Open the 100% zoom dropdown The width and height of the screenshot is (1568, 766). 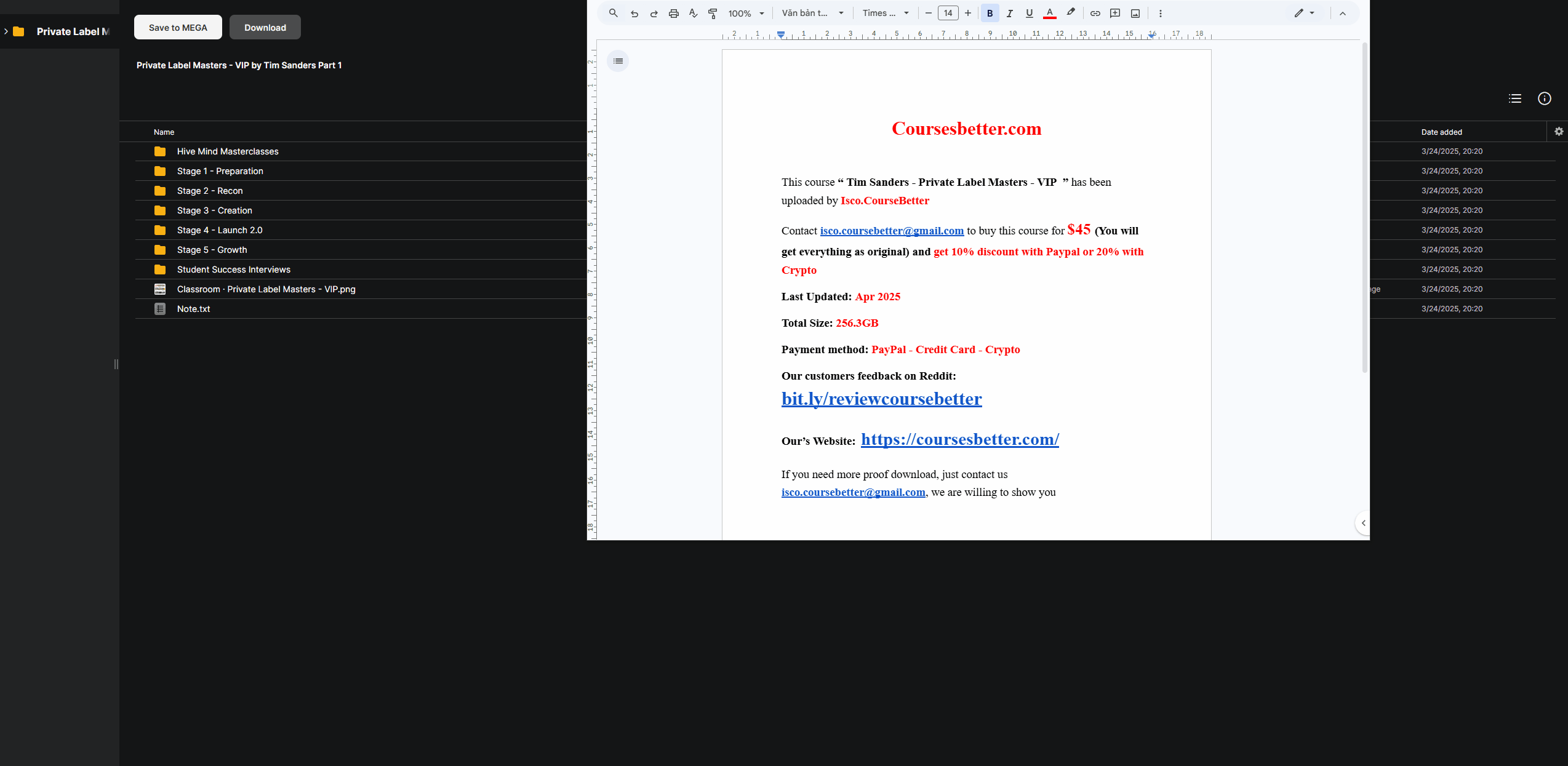[x=746, y=14]
